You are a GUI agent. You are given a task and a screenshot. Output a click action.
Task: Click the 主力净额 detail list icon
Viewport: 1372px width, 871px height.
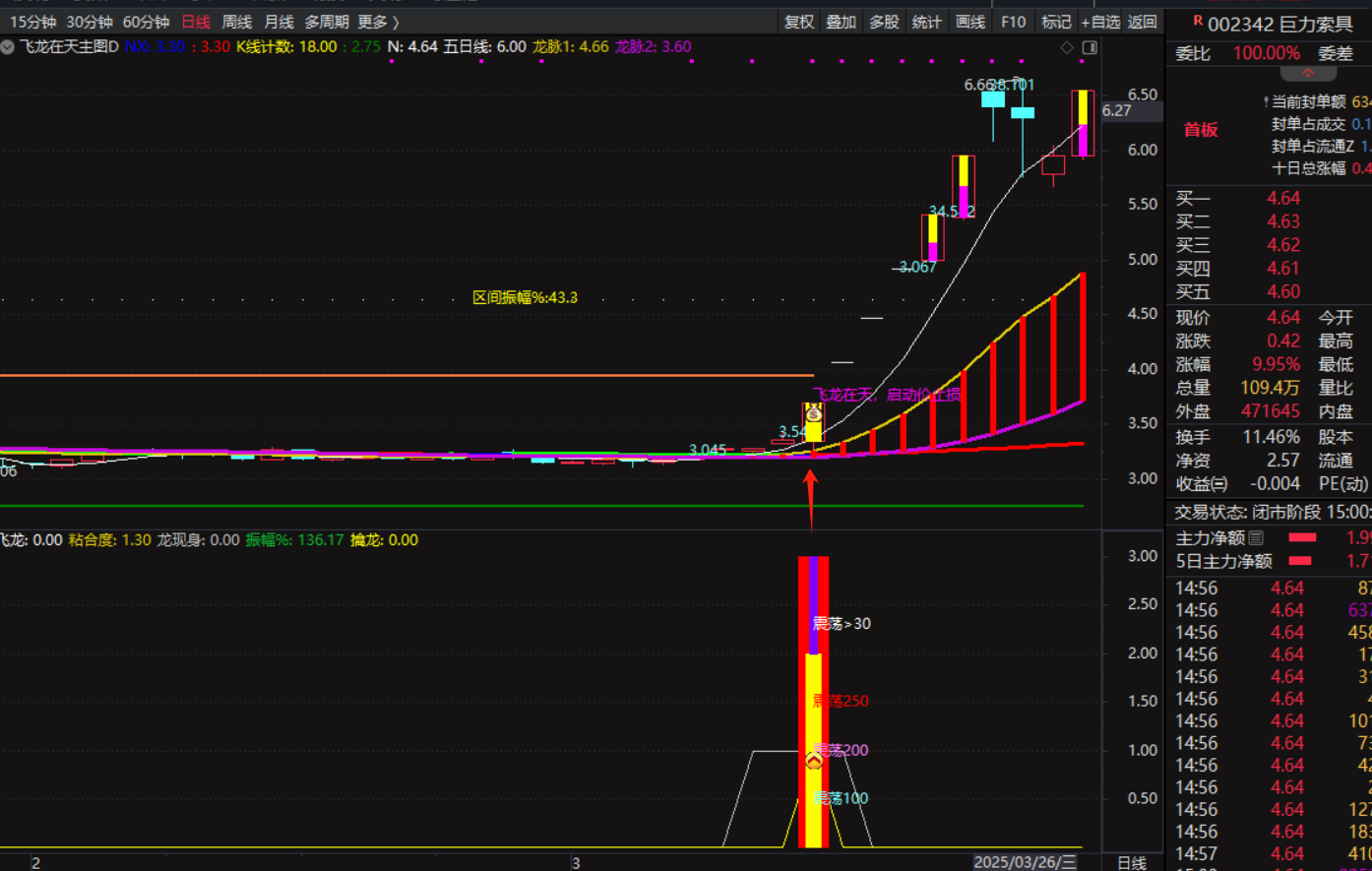coord(1256,537)
